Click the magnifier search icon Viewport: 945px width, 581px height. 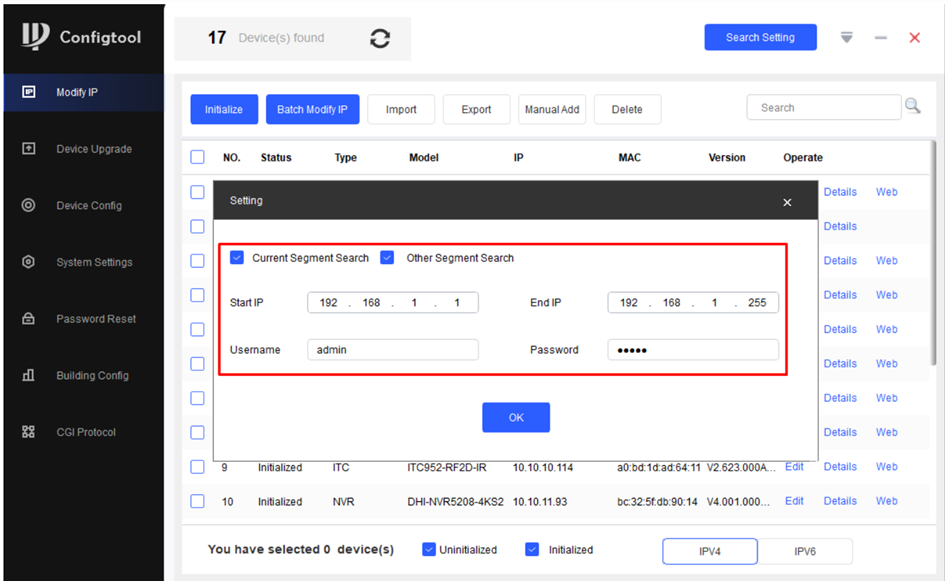click(x=912, y=106)
